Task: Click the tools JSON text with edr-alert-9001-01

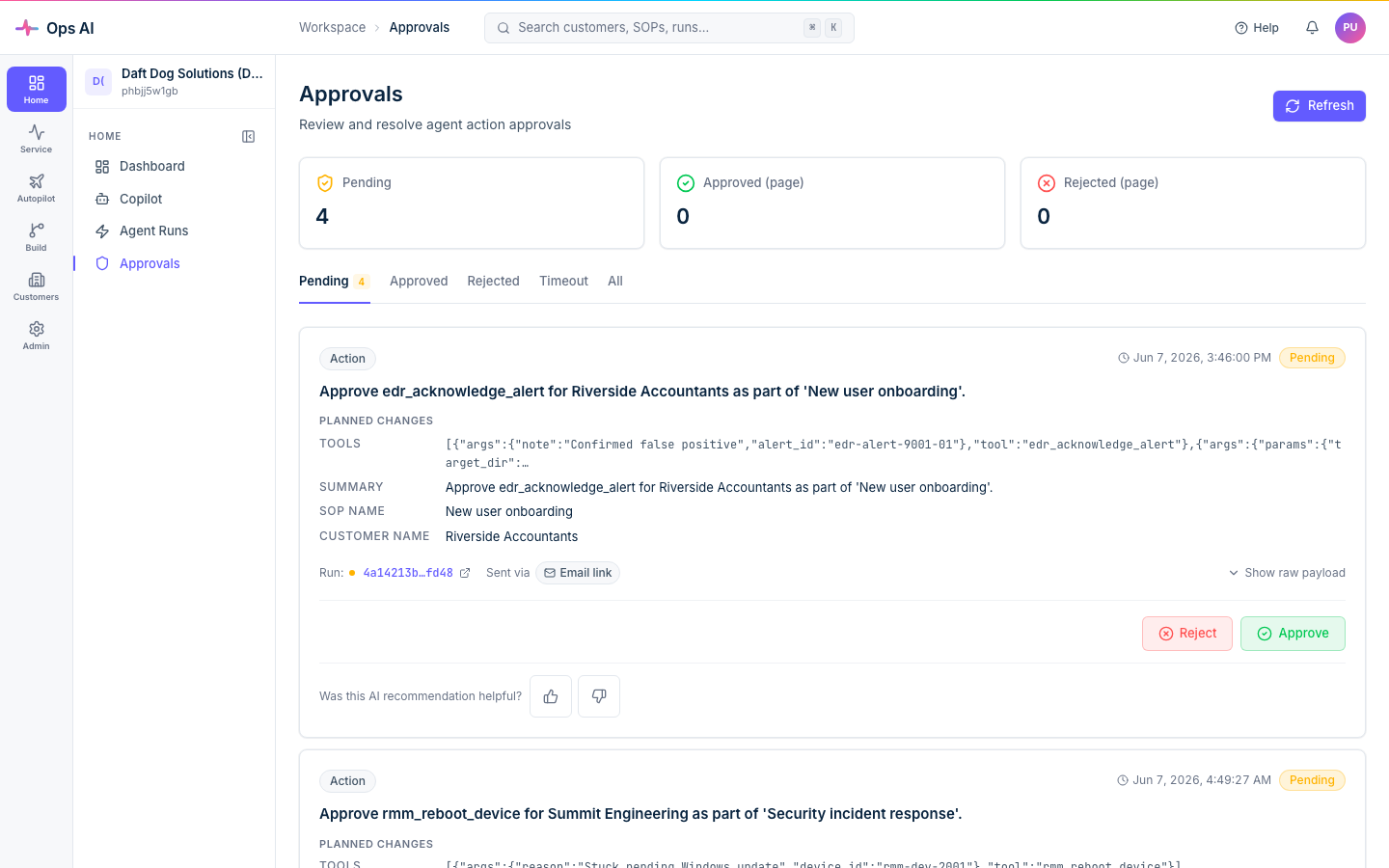Action: (893, 453)
